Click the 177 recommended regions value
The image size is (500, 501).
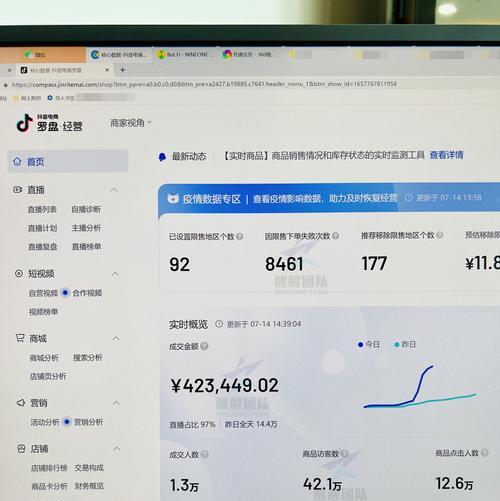374,263
